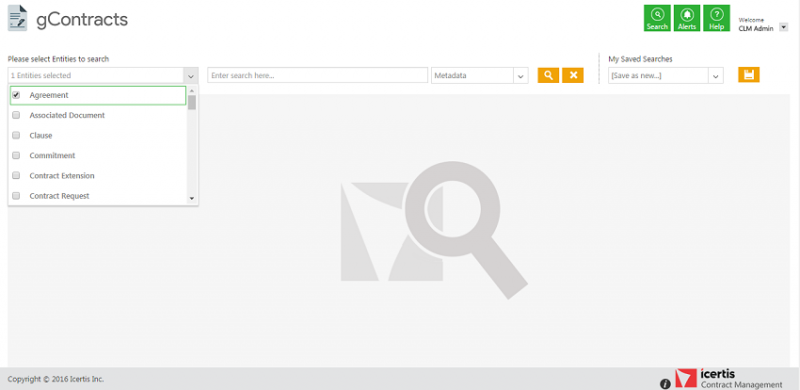
Task: Check the Associated Document checkbox
Action: [16, 115]
